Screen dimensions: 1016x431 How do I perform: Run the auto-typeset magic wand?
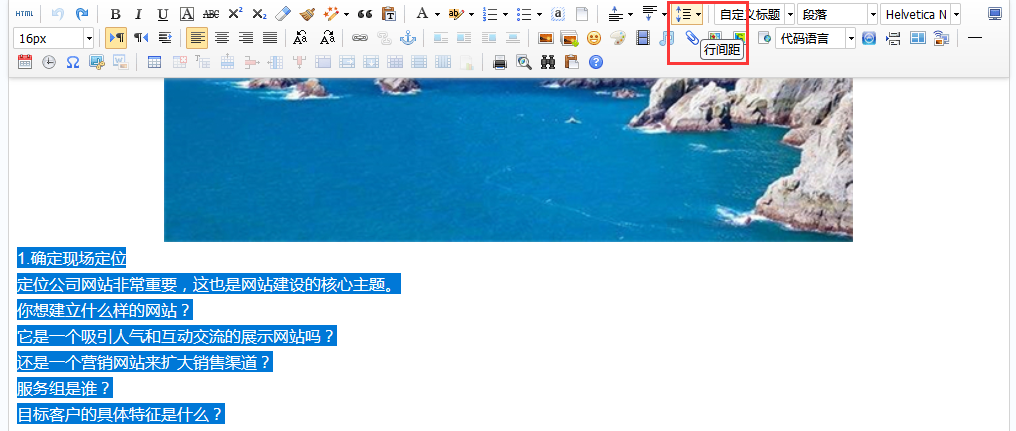point(332,14)
